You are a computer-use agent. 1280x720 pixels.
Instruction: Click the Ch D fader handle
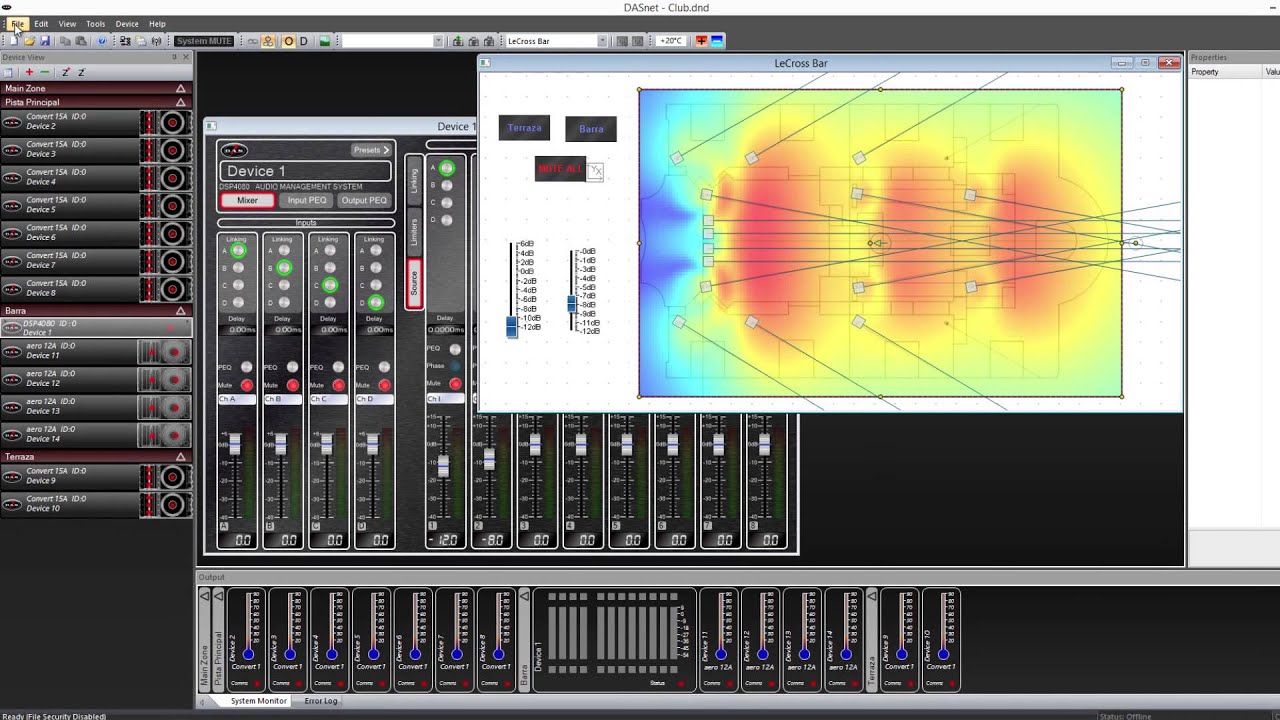373,444
